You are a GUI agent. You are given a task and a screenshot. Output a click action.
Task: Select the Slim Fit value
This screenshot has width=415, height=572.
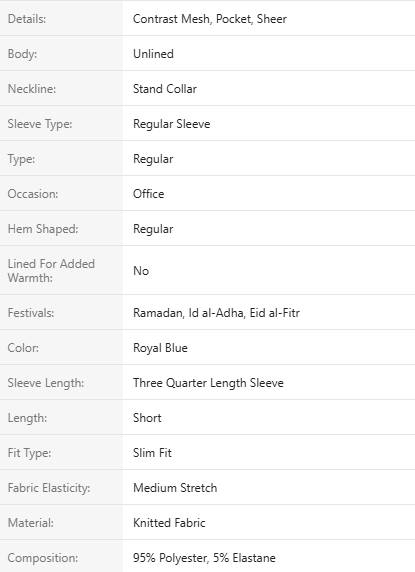(x=152, y=453)
